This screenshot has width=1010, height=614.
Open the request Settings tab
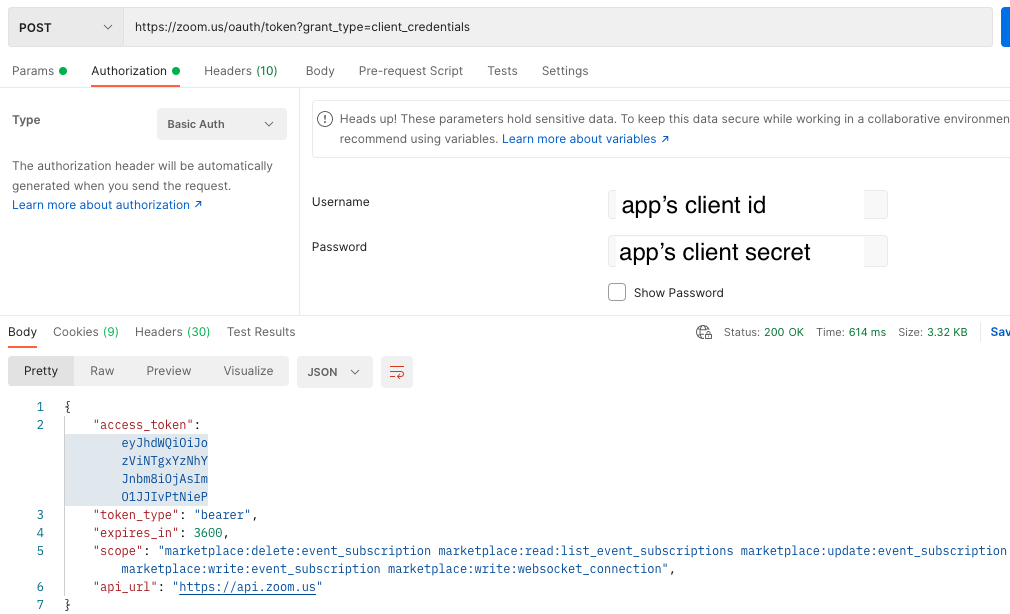(565, 71)
